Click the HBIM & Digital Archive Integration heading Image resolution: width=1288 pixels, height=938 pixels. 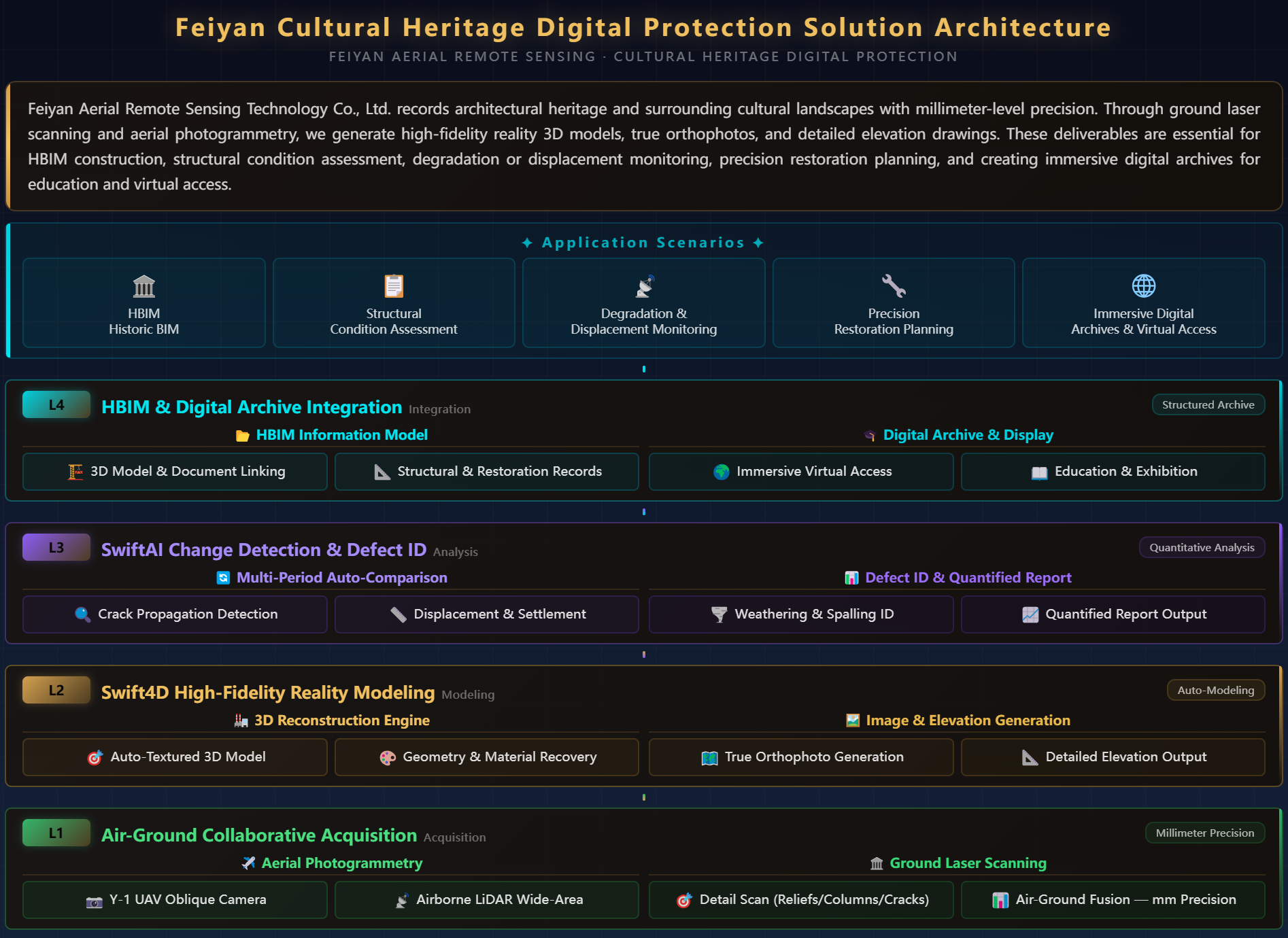tap(252, 407)
